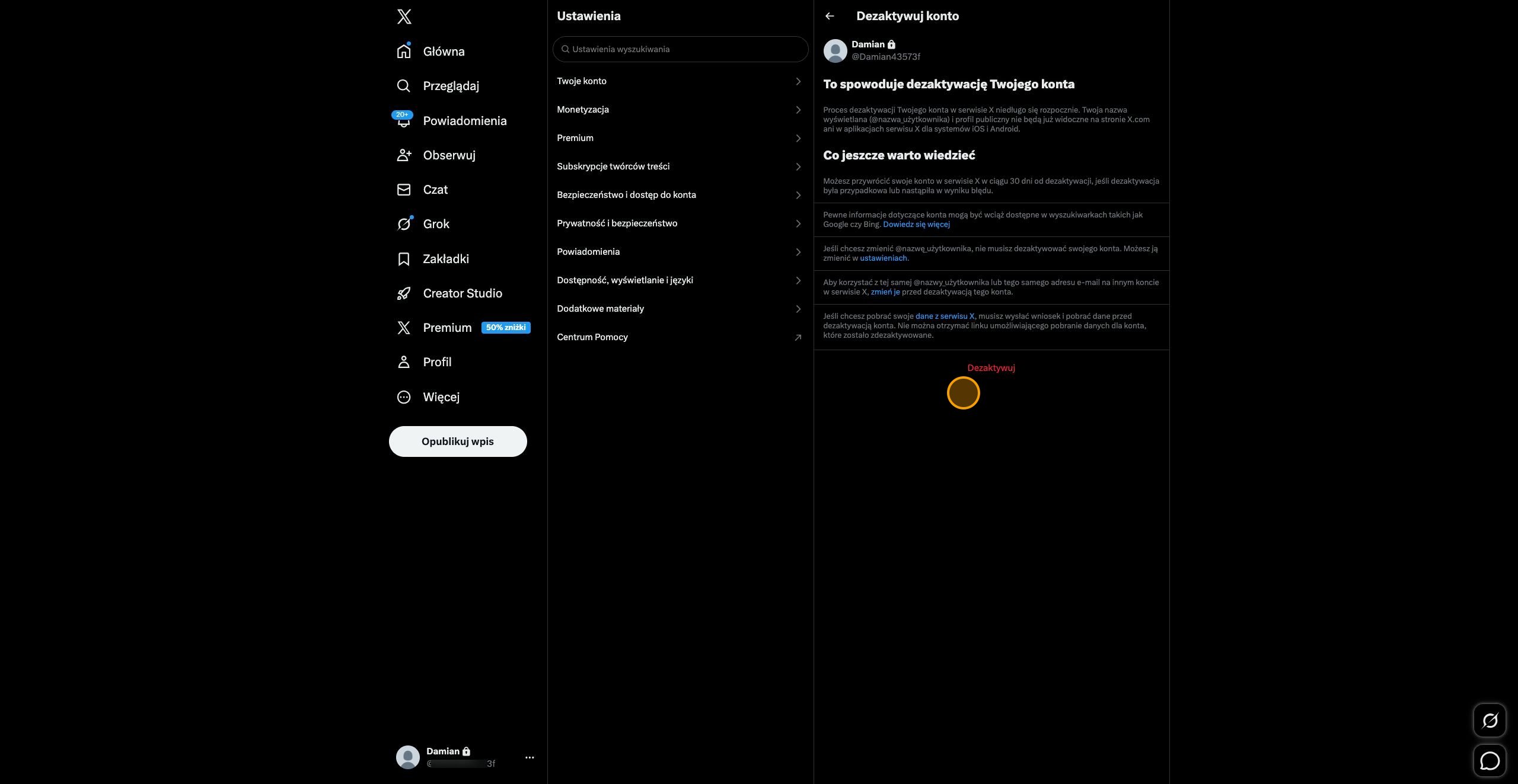Follow the ustawieniach link

(884, 258)
